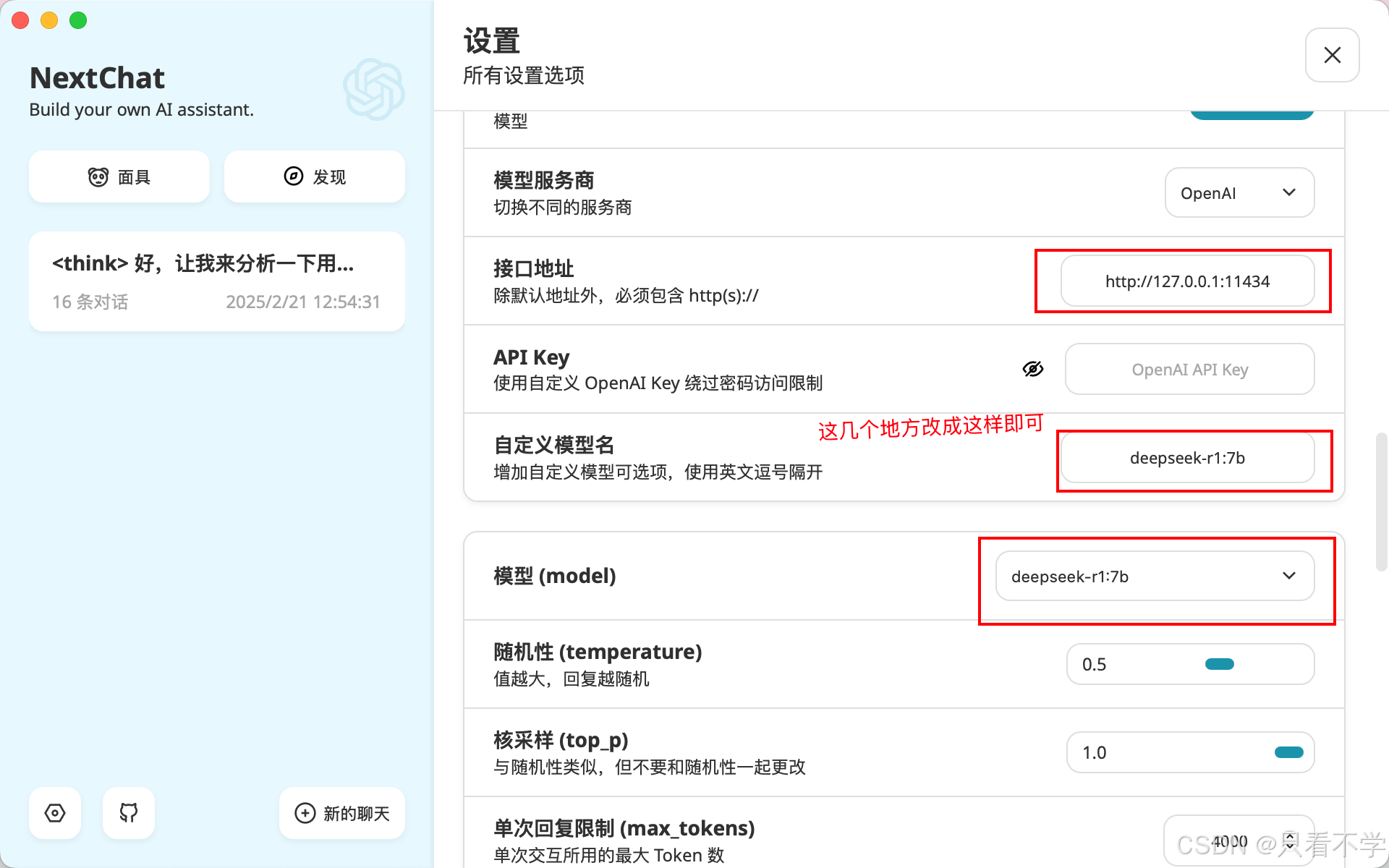Click the endpoint address input field
The width and height of the screenshot is (1389, 868).
coord(1186,281)
